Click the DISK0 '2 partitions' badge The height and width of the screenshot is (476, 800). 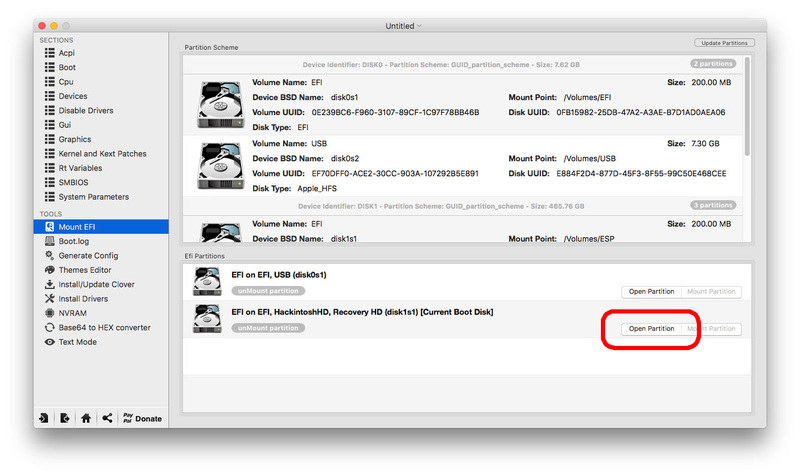pyautogui.click(x=713, y=64)
